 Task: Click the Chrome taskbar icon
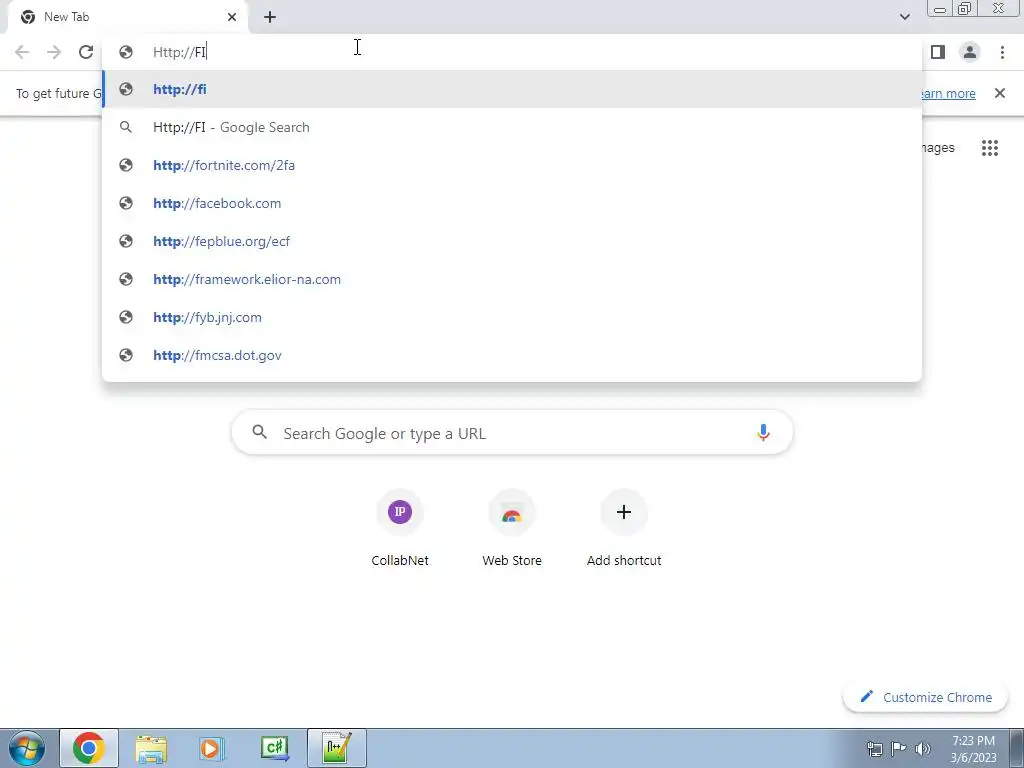click(89, 748)
